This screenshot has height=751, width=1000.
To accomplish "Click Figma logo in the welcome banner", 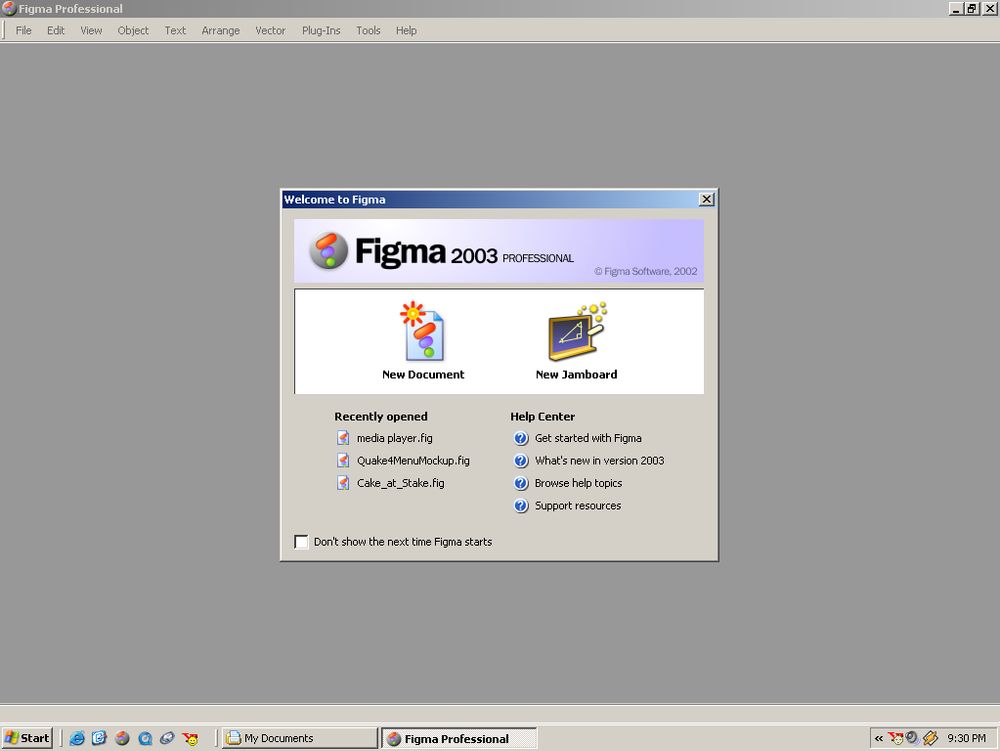I will (x=328, y=251).
